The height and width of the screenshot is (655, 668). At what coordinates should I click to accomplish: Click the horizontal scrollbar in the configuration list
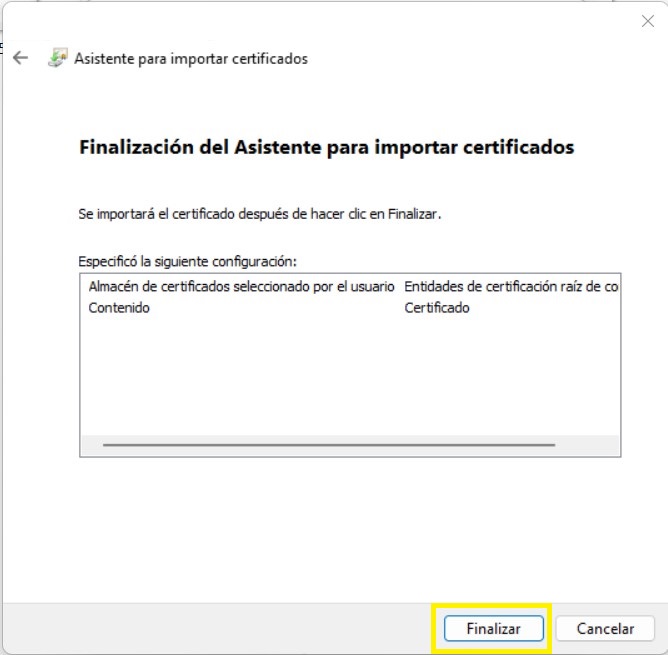(x=329, y=444)
